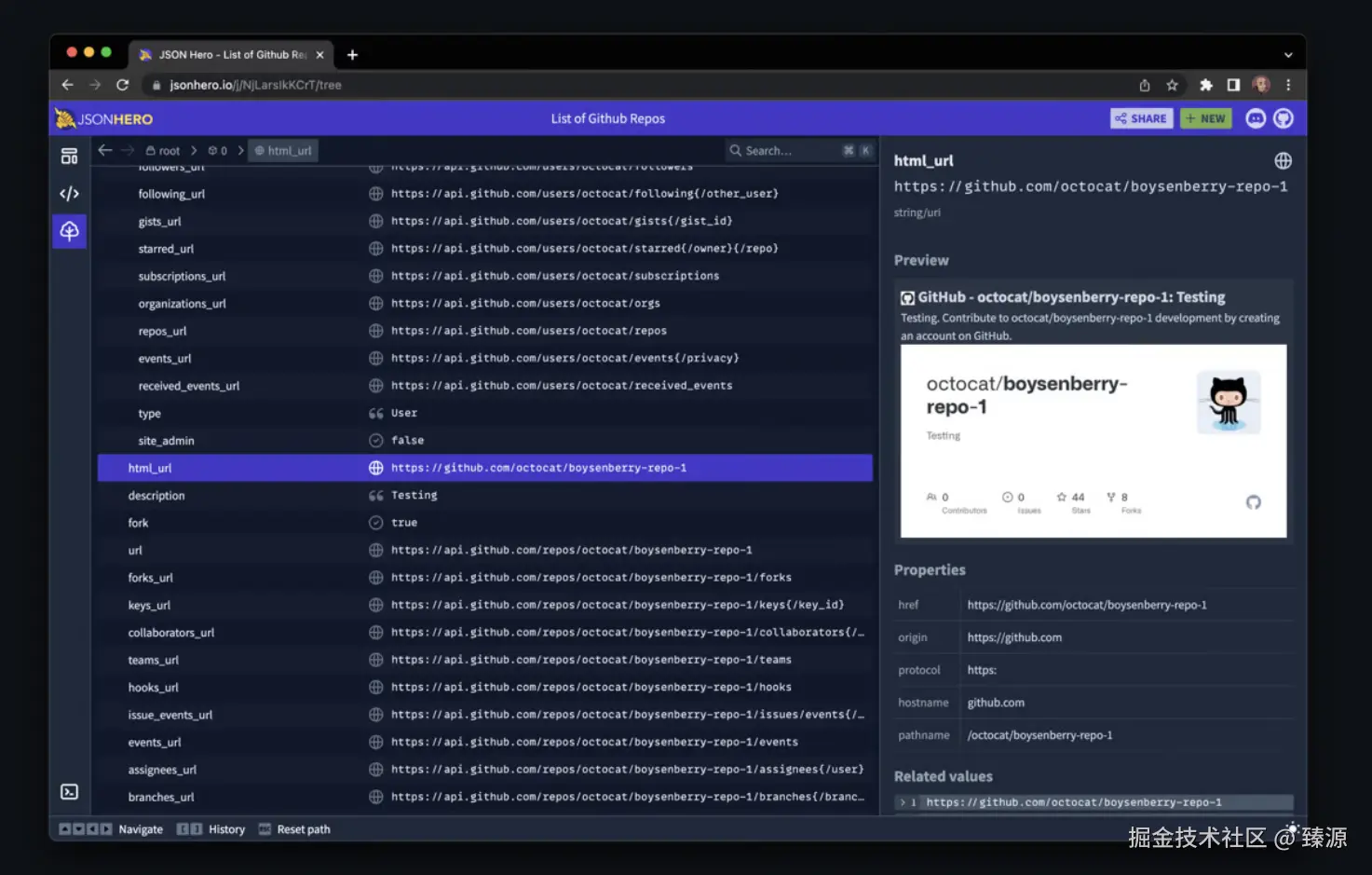Open column view in JSON Hero sidebar

point(70,156)
